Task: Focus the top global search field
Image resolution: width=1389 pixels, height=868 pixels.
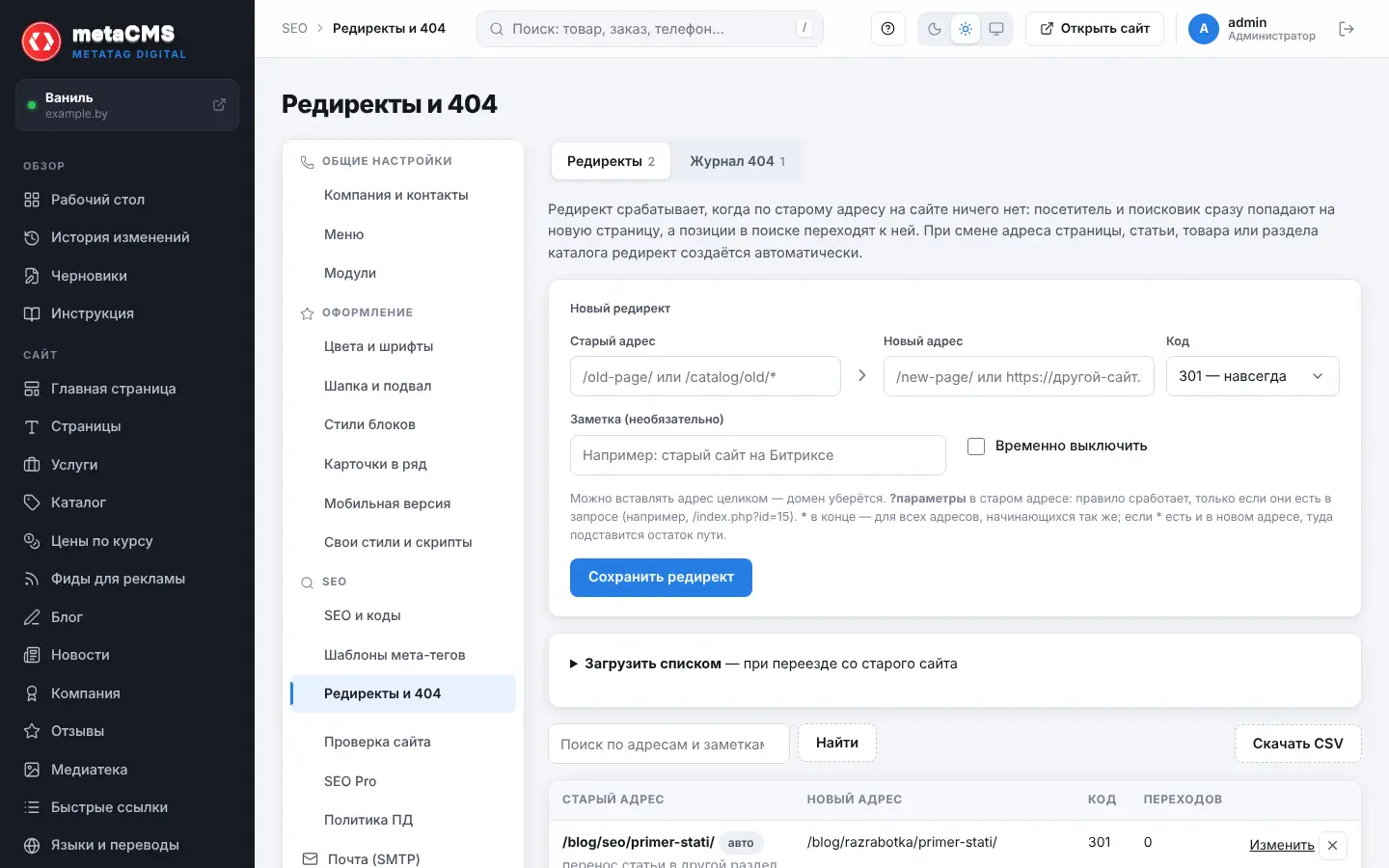Action: click(x=649, y=29)
